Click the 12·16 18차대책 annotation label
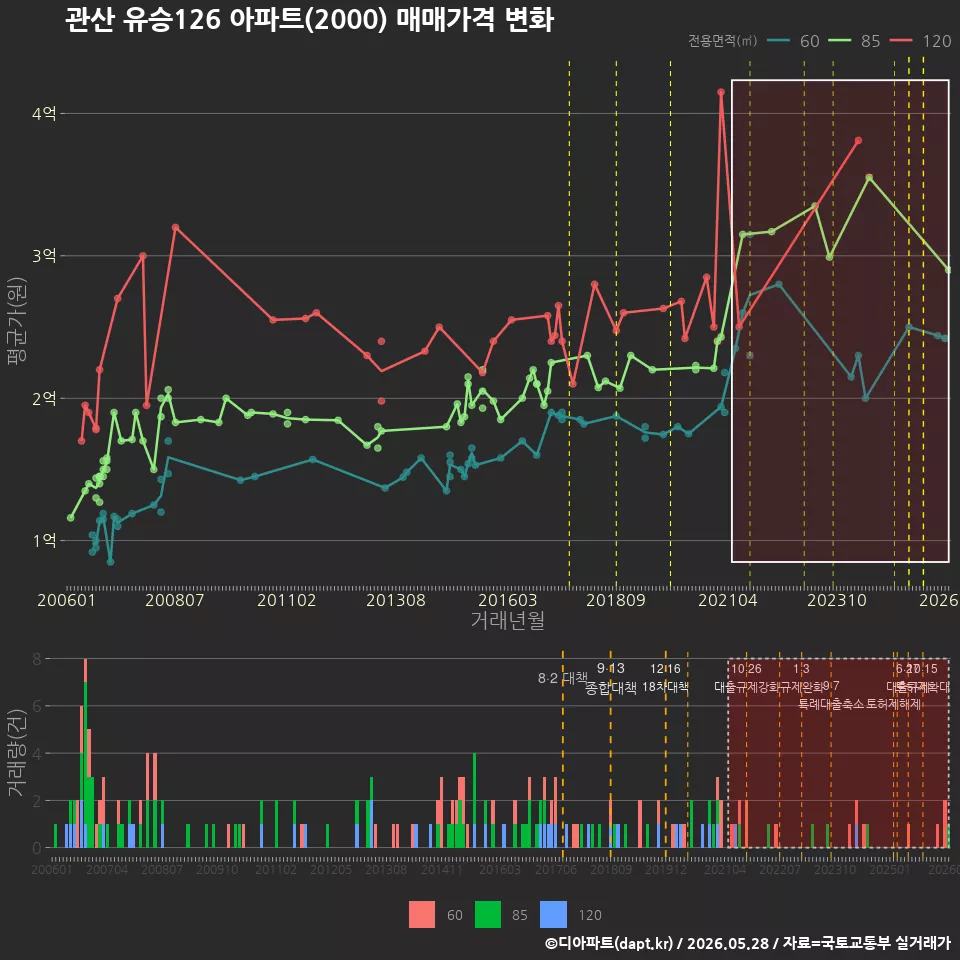Screen dimensions: 960x960 pyautogui.click(x=666, y=678)
